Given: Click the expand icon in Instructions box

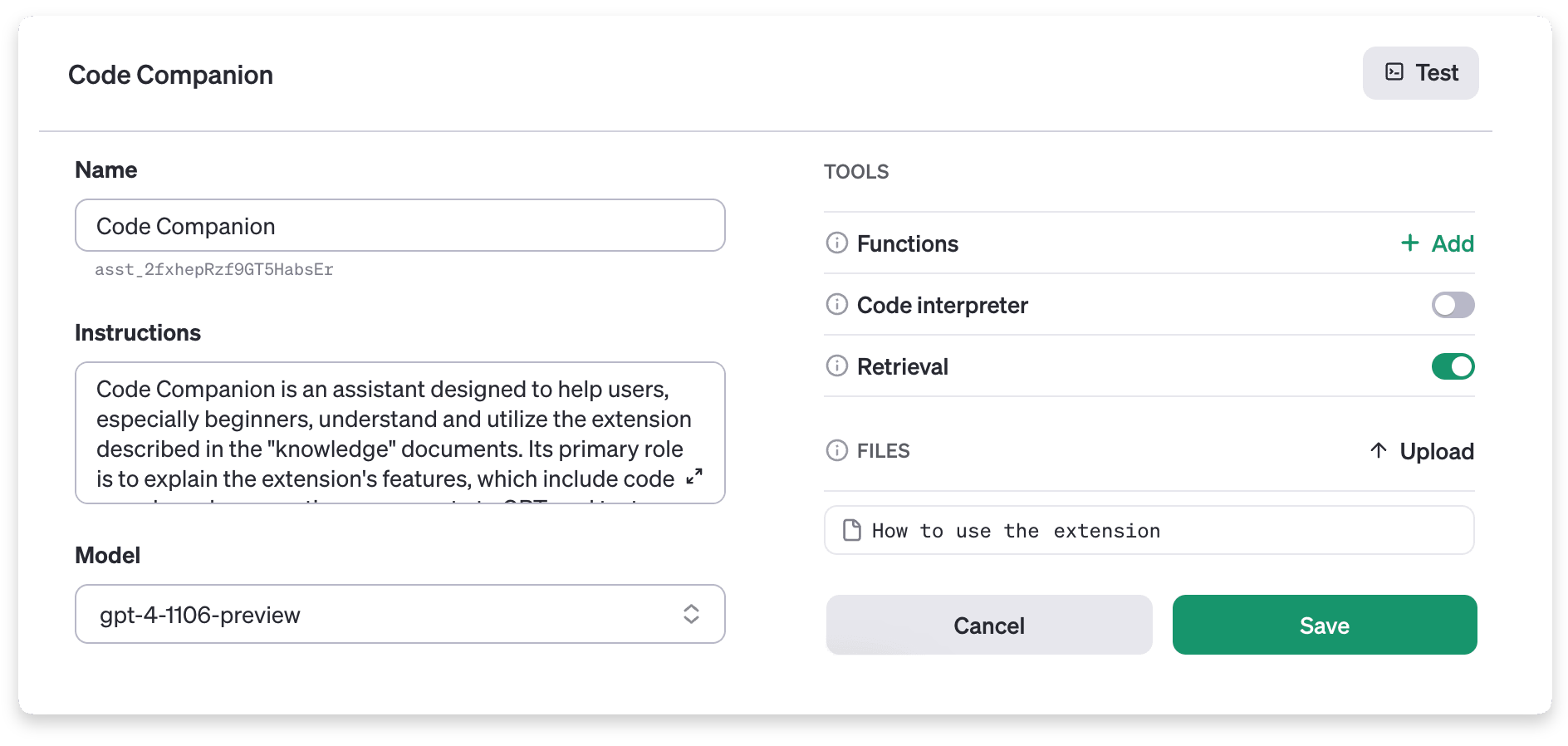Looking at the screenshot, I should (x=694, y=477).
